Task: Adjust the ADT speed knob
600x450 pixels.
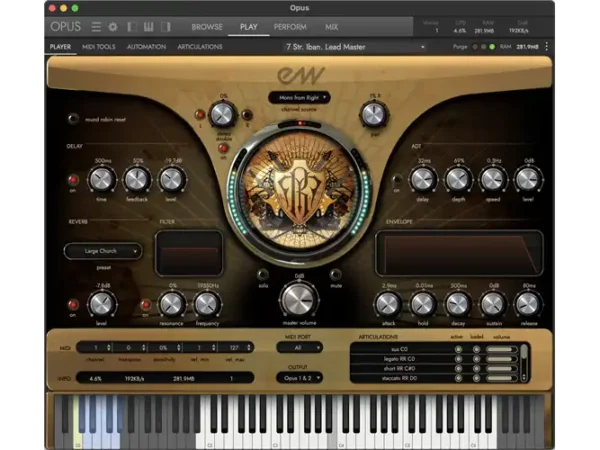Action: pos(493,179)
